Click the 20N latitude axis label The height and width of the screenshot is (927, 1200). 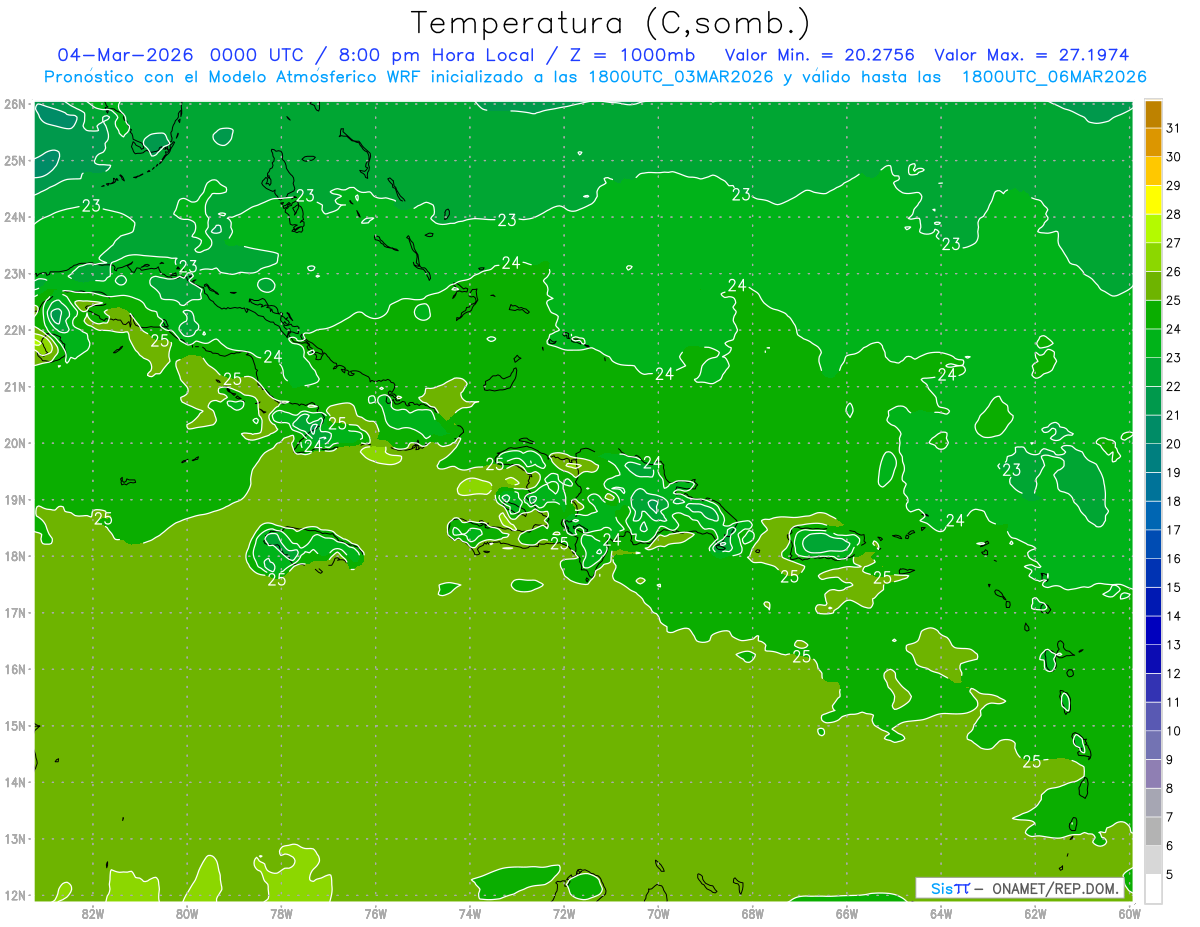coord(15,443)
